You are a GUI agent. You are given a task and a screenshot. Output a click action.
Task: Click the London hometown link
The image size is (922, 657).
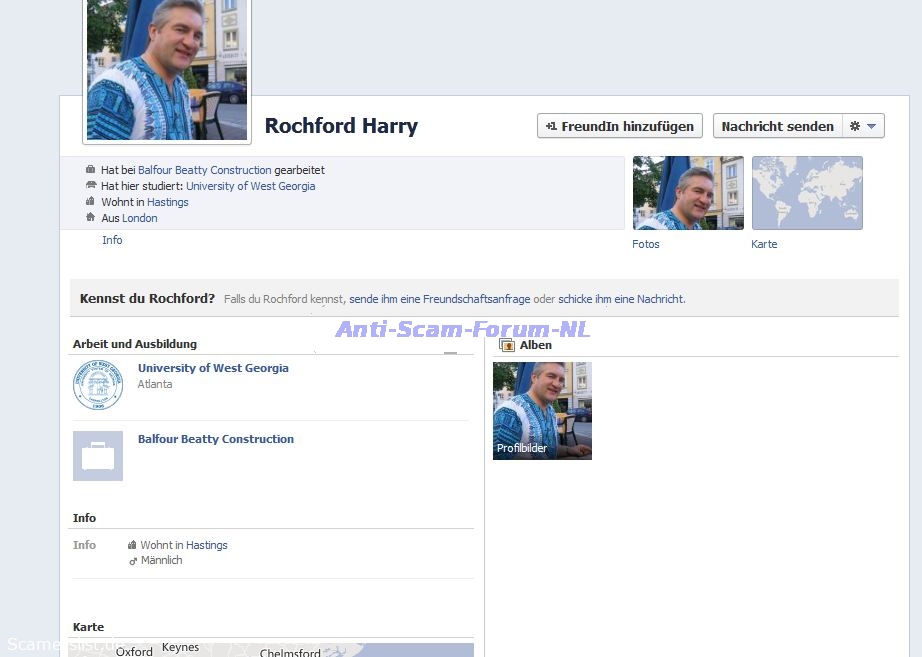coord(140,218)
